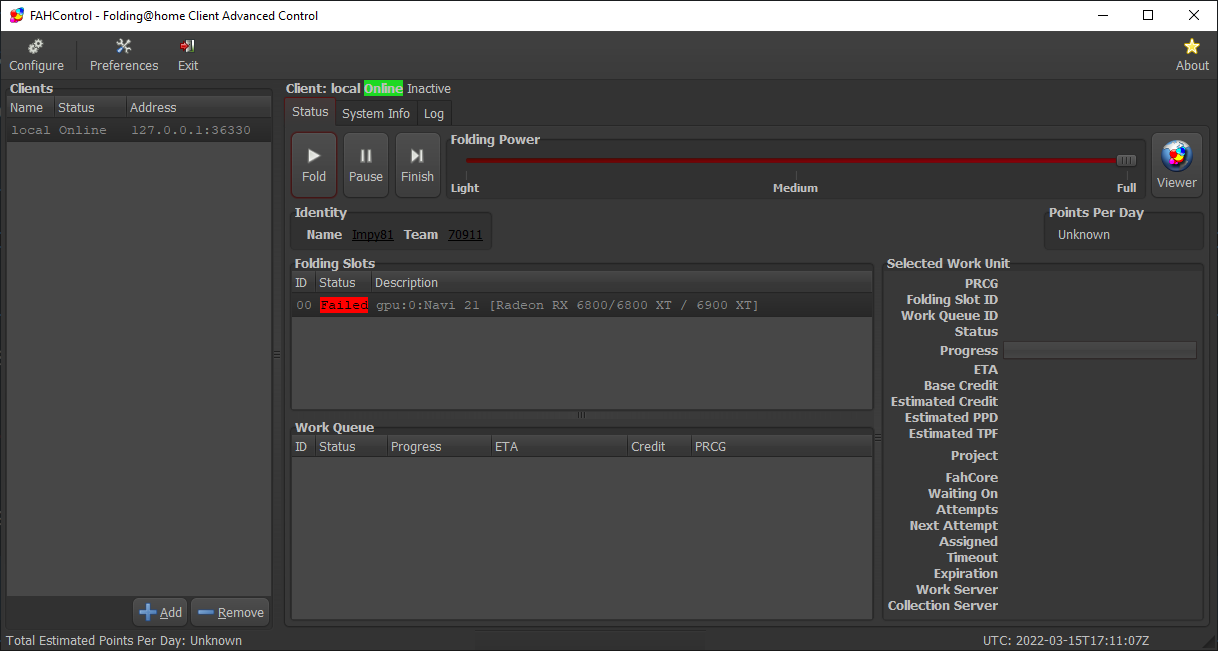Pause folding with the Pause button
Screen dimensions: 1218x651
tap(366, 165)
